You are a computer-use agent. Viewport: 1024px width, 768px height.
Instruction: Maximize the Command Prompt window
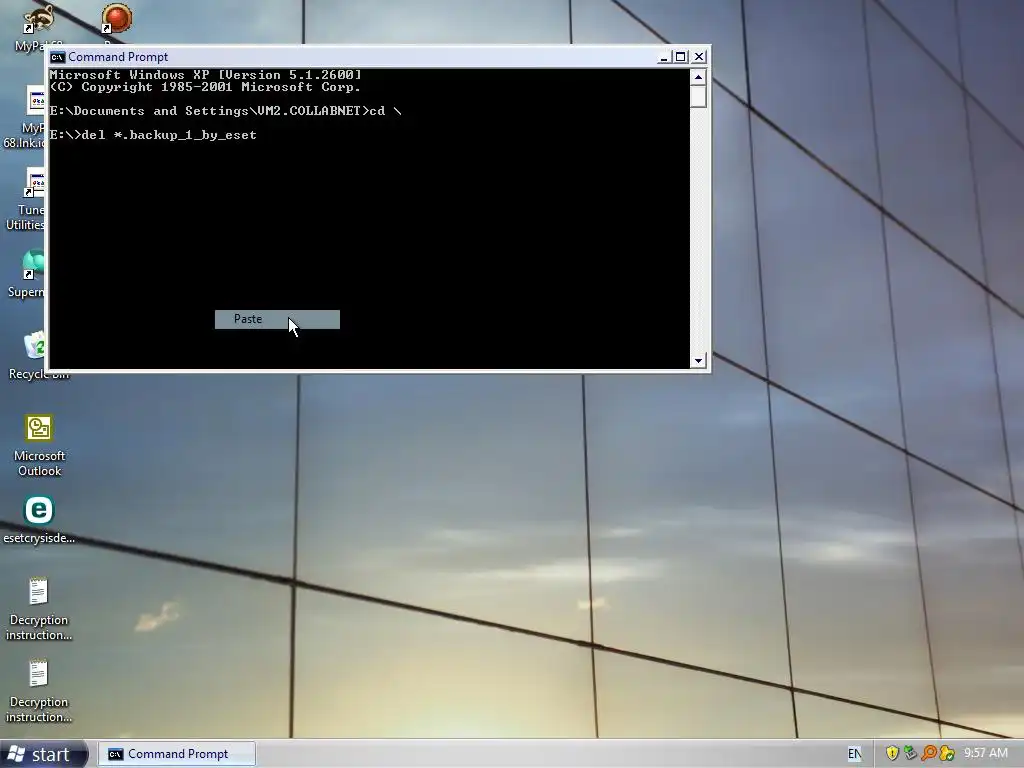click(x=680, y=57)
